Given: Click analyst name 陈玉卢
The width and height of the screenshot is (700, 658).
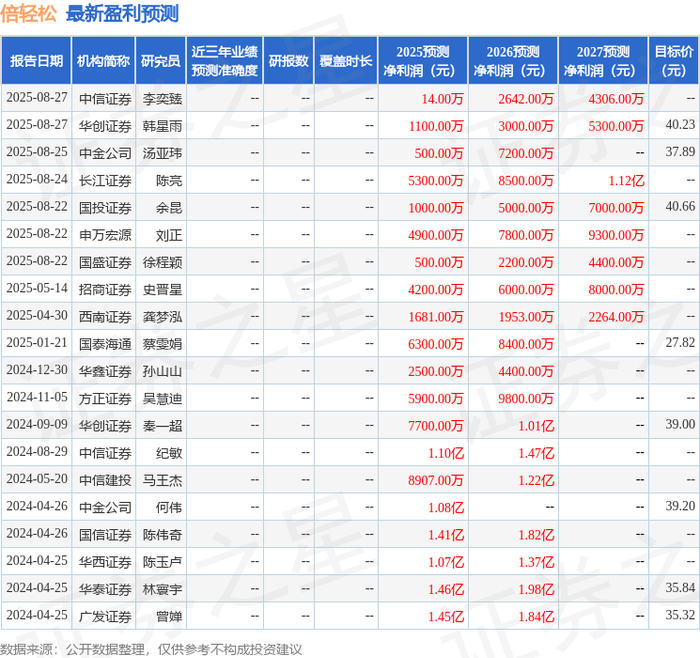Looking at the screenshot, I should [x=162, y=562].
